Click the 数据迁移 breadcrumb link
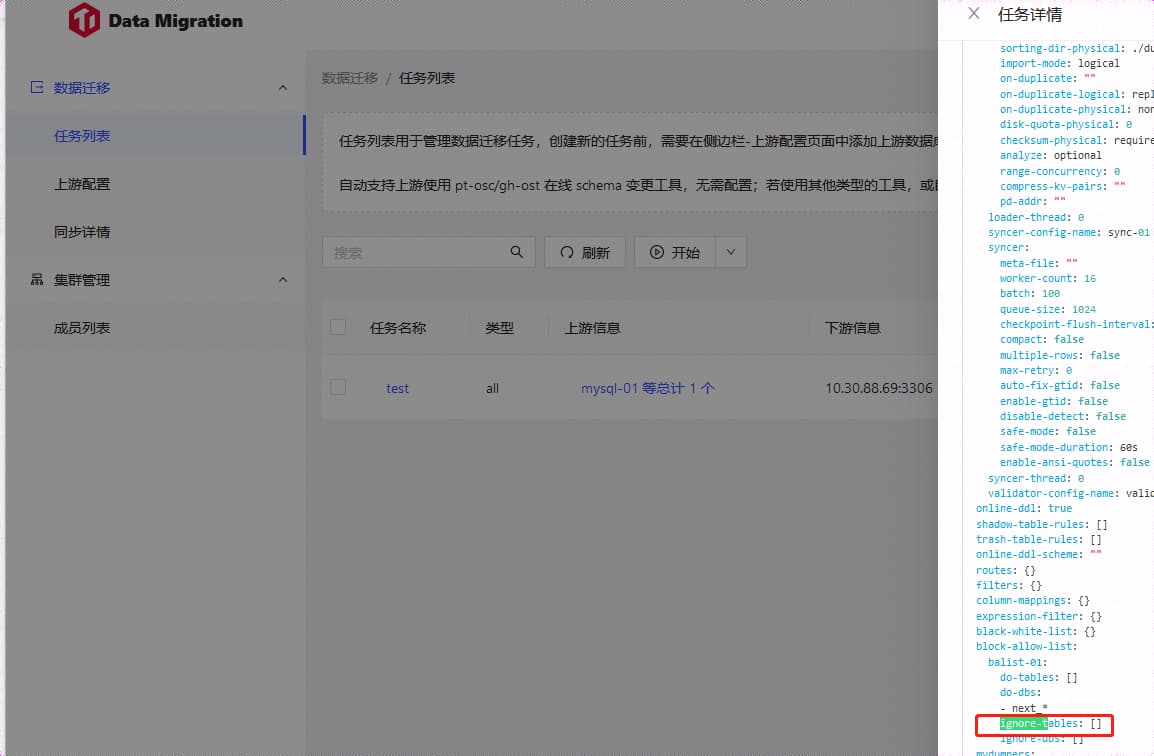The height and width of the screenshot is (756, 1154). 350,78
